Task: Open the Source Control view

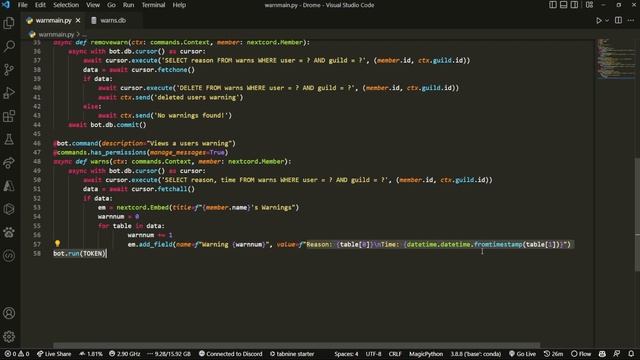Action: click(x=9, y=69)
